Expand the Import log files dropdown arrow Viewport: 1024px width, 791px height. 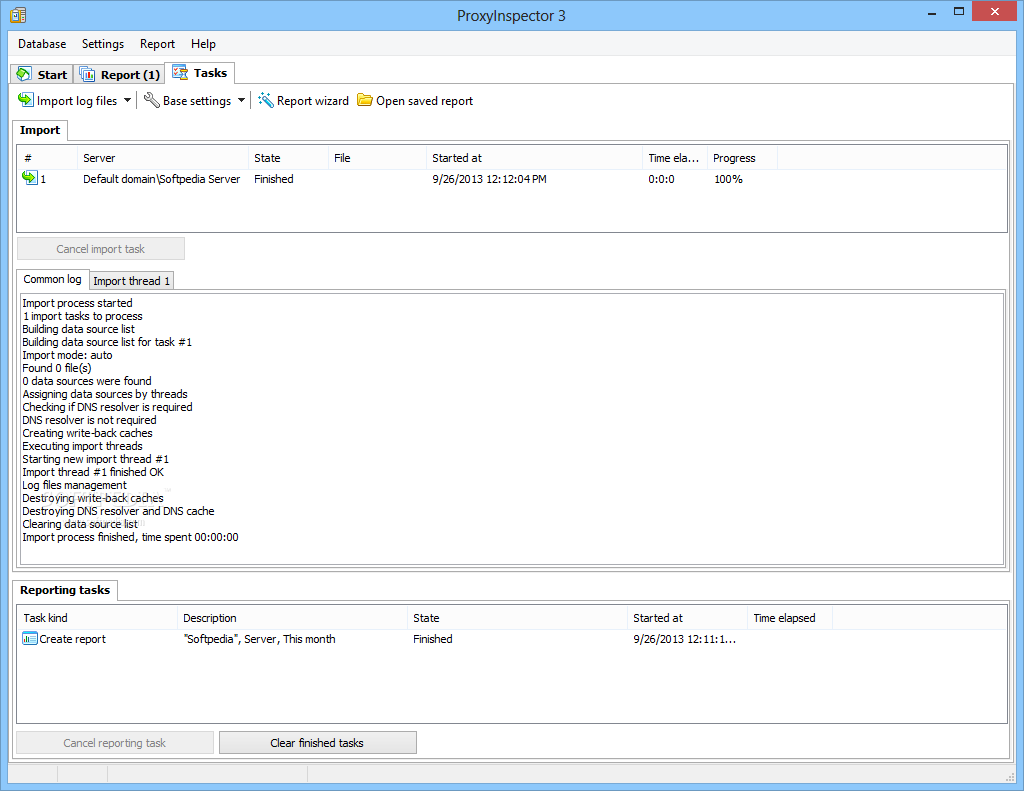(x=127, y=101)
